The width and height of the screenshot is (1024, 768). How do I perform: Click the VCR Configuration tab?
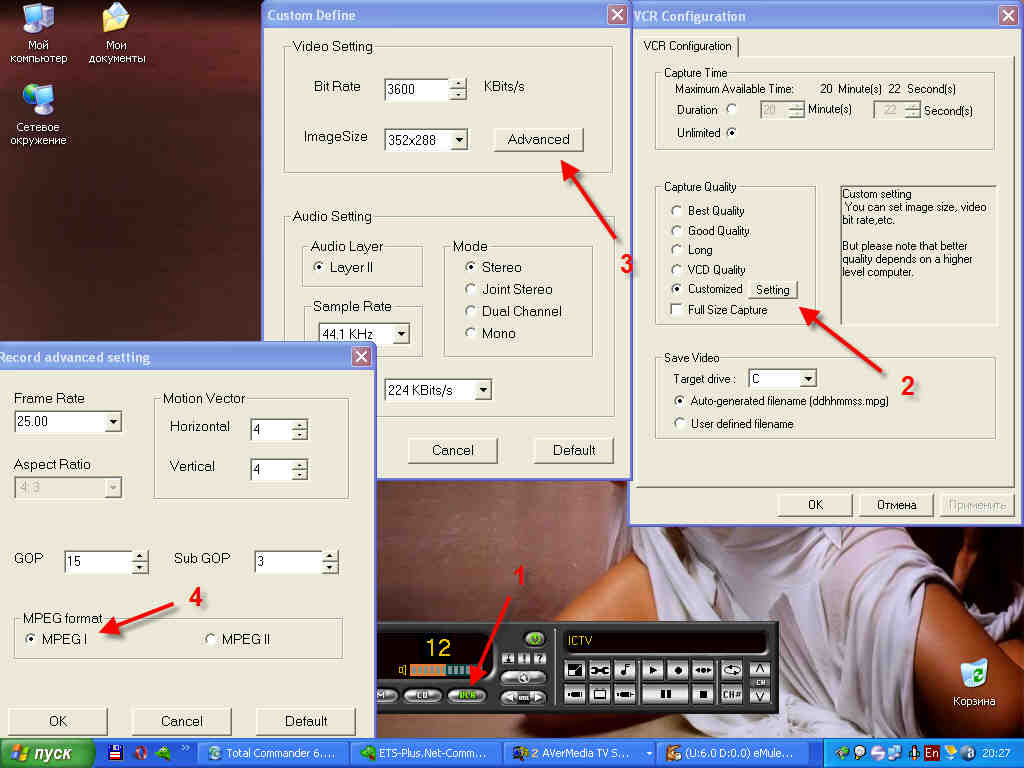(687, 46)
